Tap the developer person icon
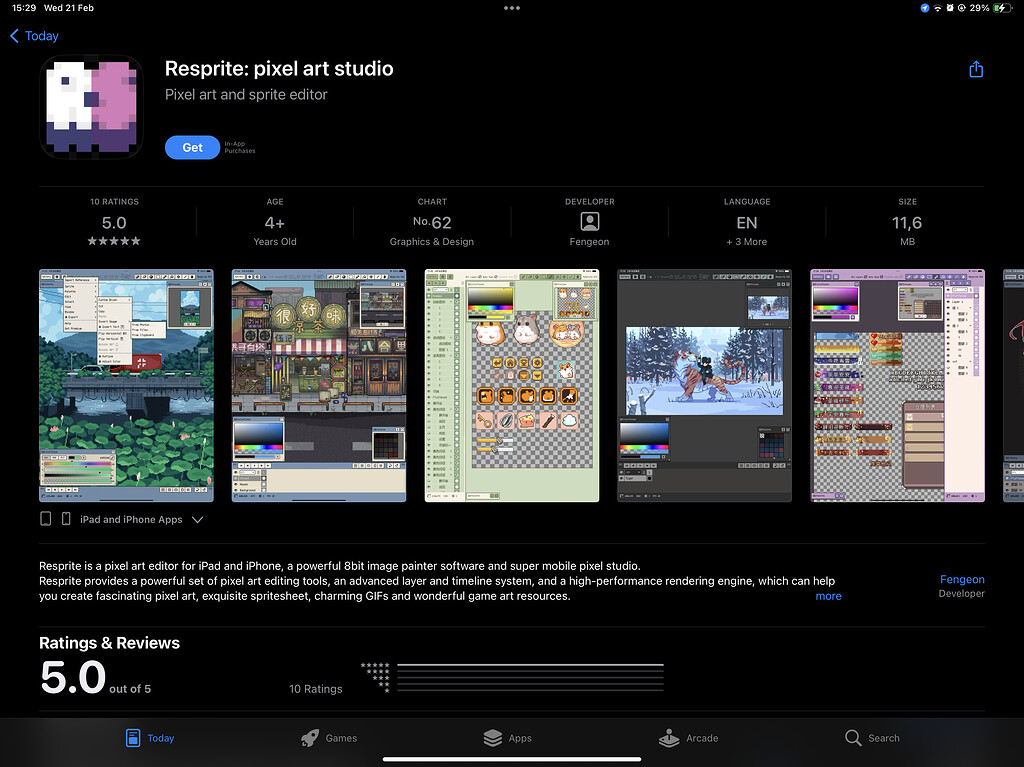This screenshot has height=767, width=1024. (589, 222)
